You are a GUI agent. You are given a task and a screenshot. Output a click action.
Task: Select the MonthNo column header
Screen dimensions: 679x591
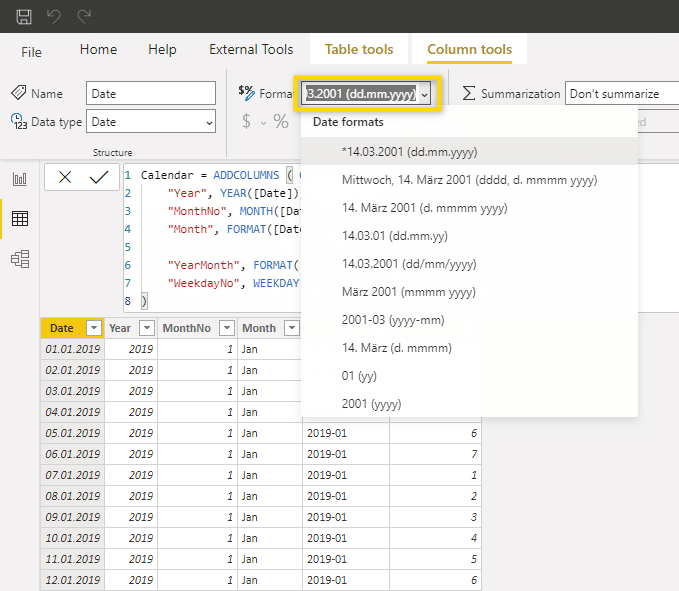click(x=185, y=328)
